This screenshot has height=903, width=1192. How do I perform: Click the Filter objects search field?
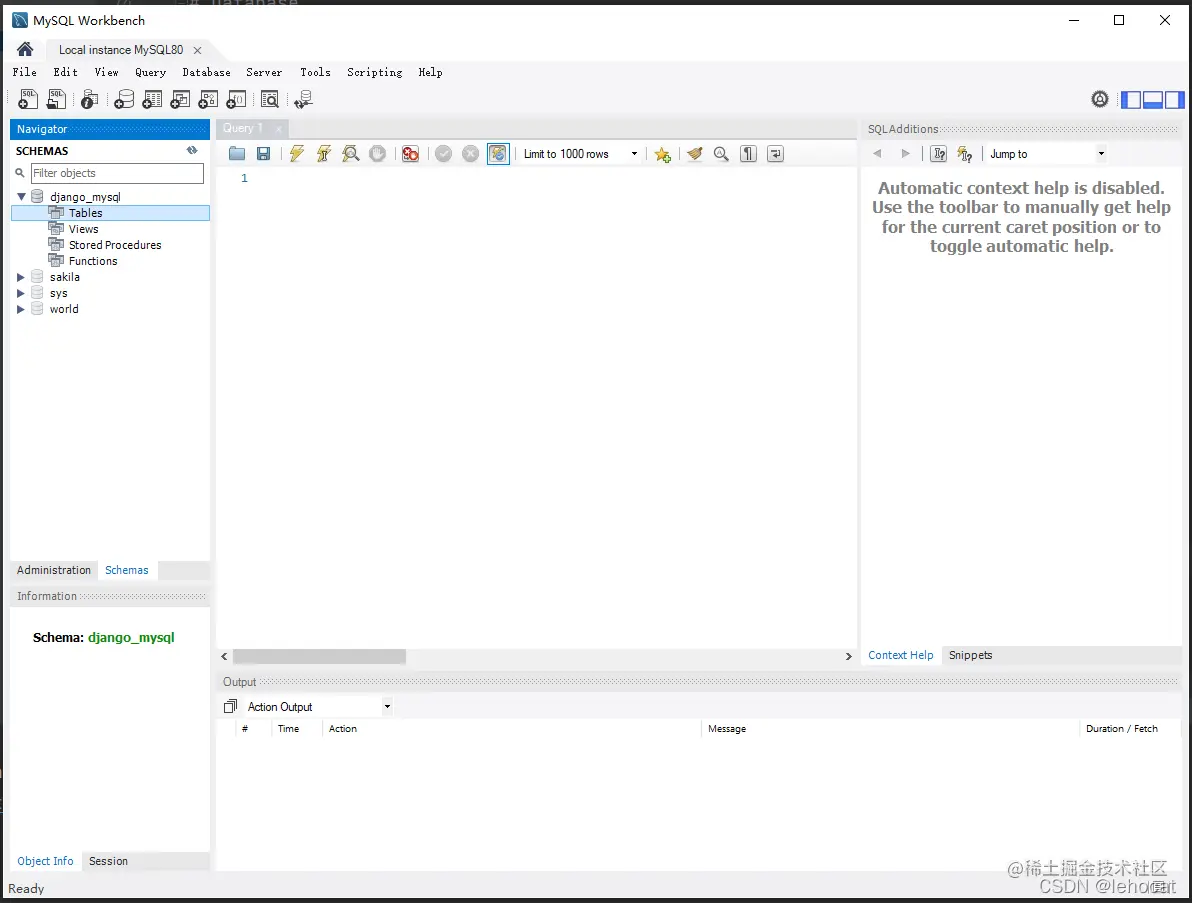[x=117, y=173]
